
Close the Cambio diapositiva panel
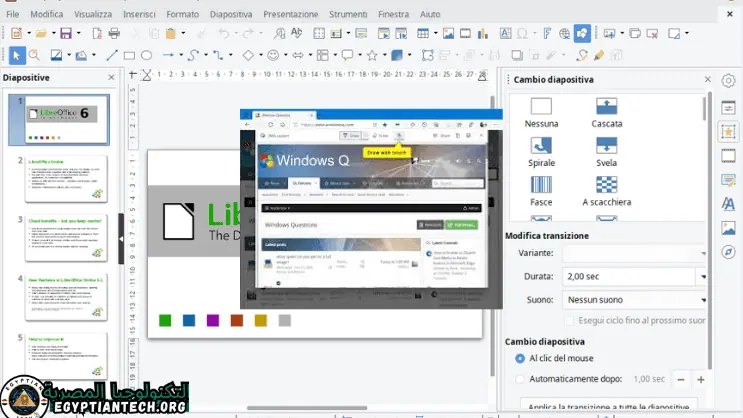[x=707, y=79]
